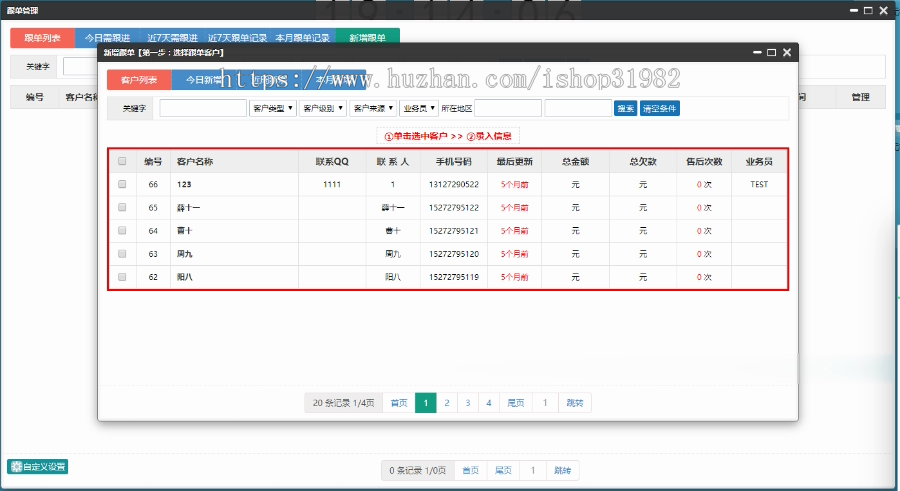Expand the 客户级别 dropdown
This screenshot has height=491, width=900.
click(x=323, y=108)
